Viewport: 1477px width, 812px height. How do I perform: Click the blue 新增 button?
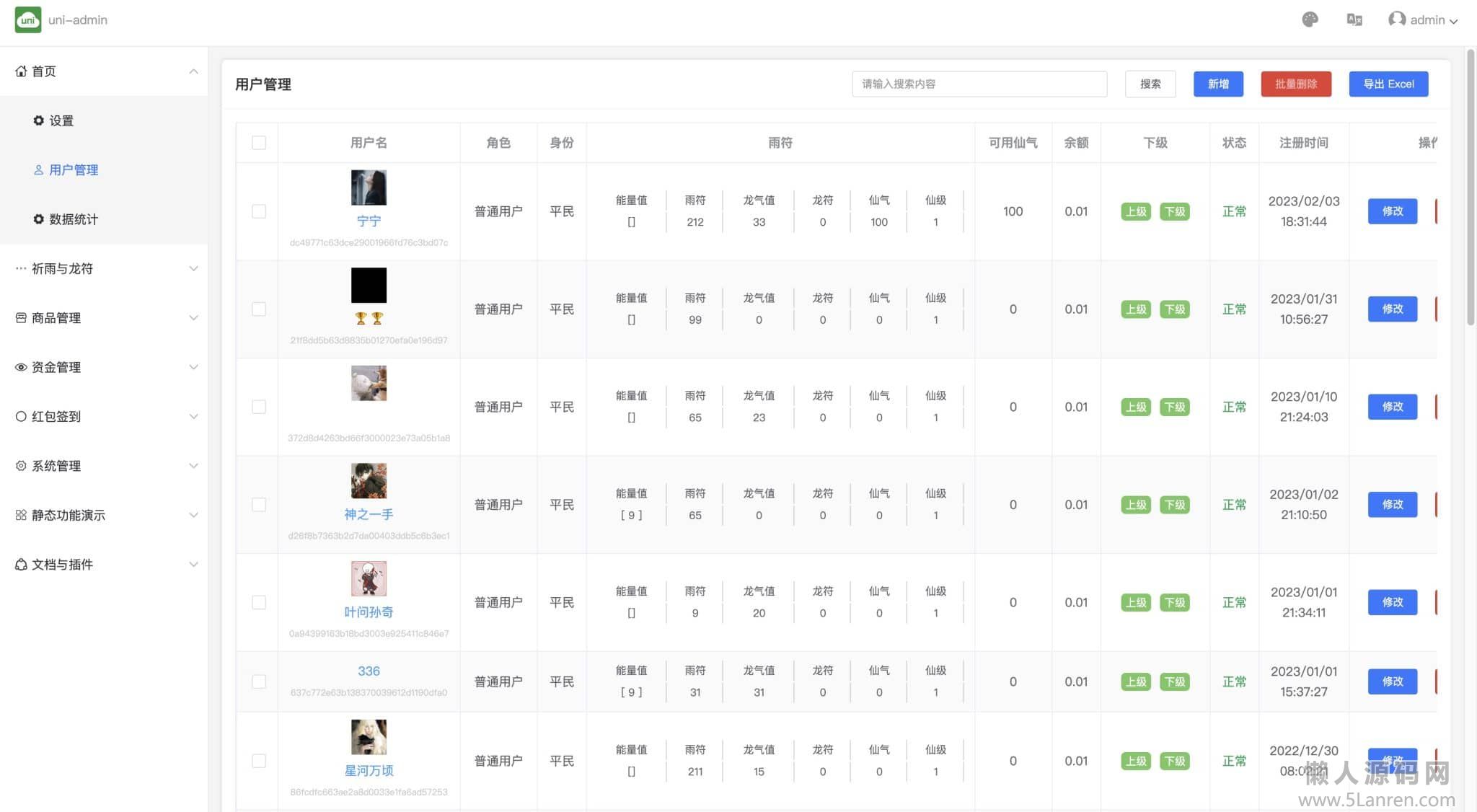(x=1218, y=84)
